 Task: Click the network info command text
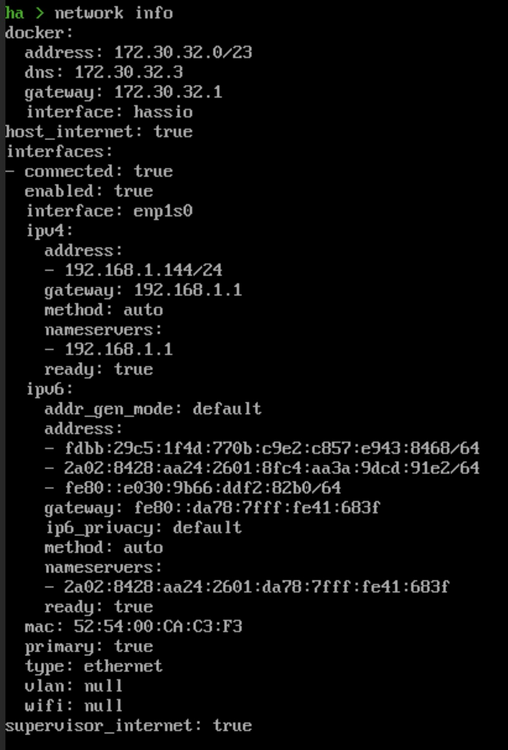[114, 13]
